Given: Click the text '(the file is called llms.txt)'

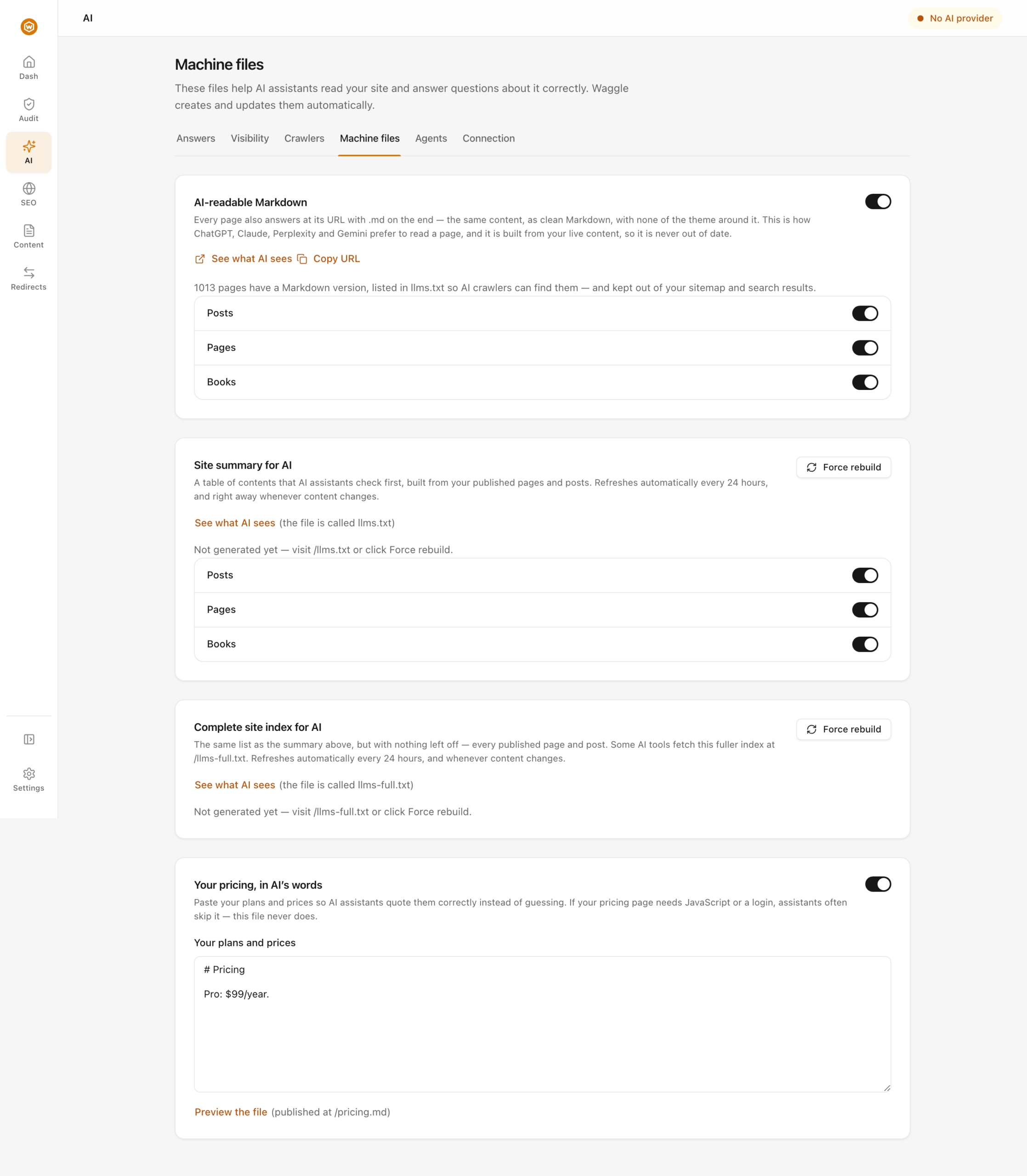Looking at the screenshot, I should click(337, 523).
